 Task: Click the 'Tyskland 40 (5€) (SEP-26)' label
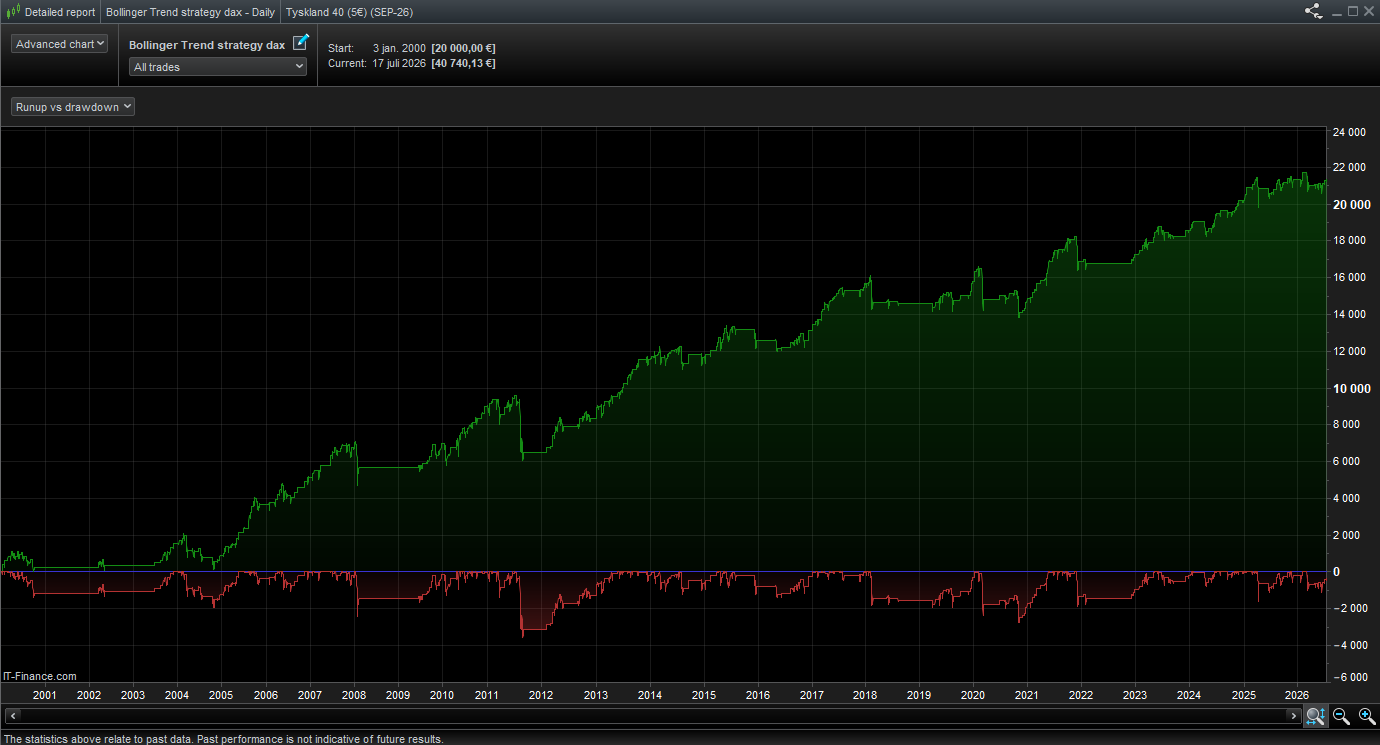(349, 12)
